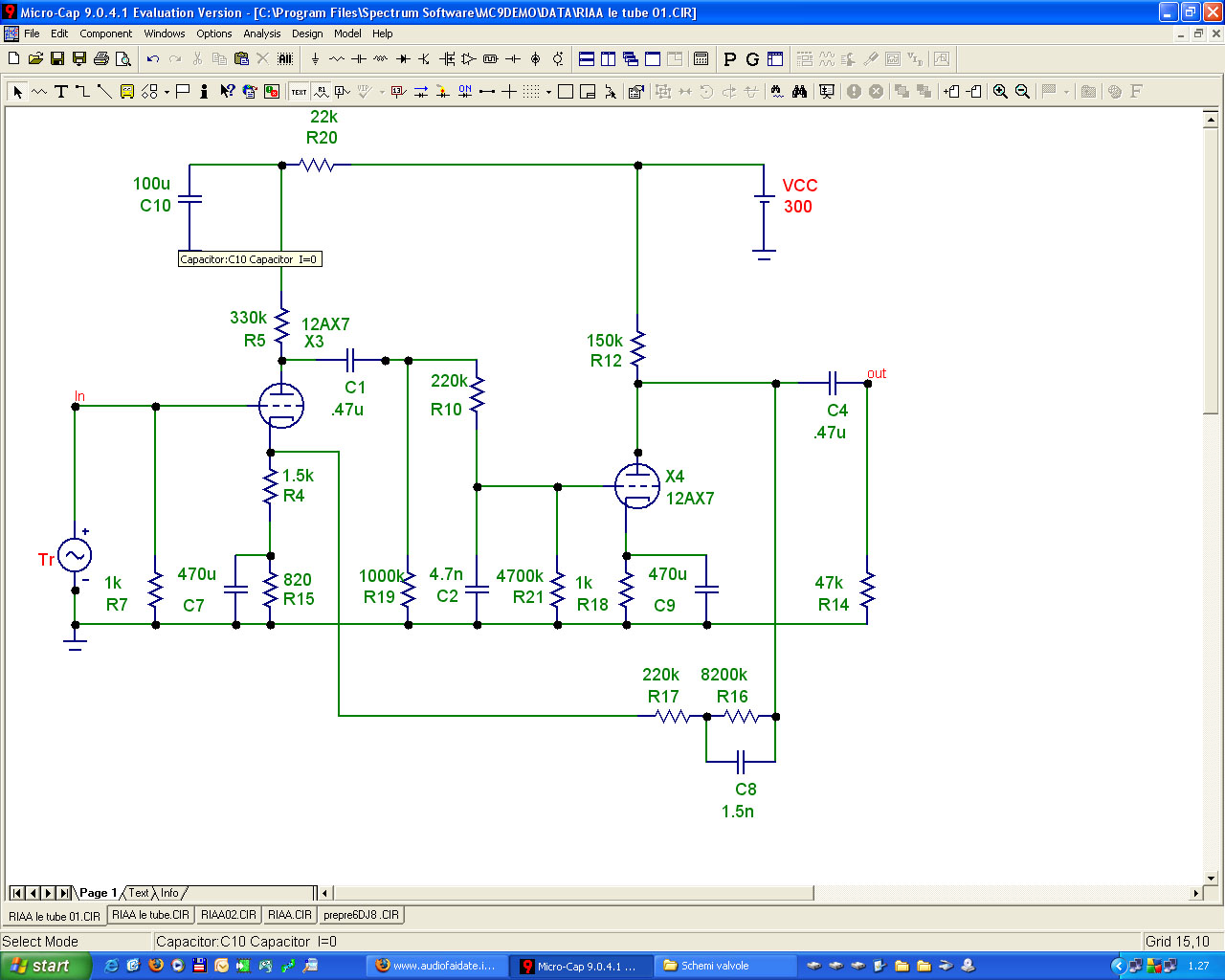Choose the orthogonal Wire mode tool
The height and width of the screenshot is (980, 1225).
[82, 92]
